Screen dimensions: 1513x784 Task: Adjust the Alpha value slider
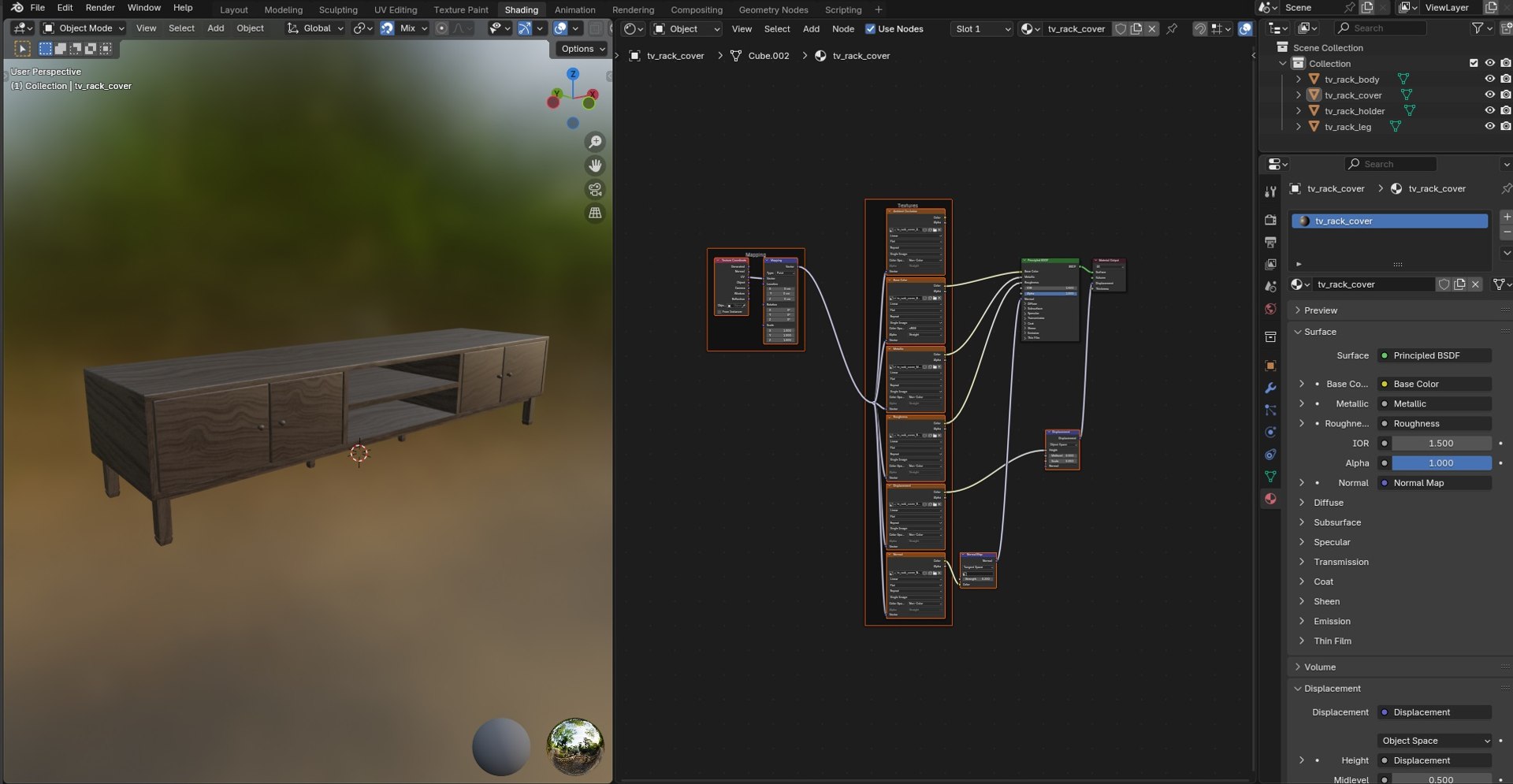click(x=1441, y=463)
